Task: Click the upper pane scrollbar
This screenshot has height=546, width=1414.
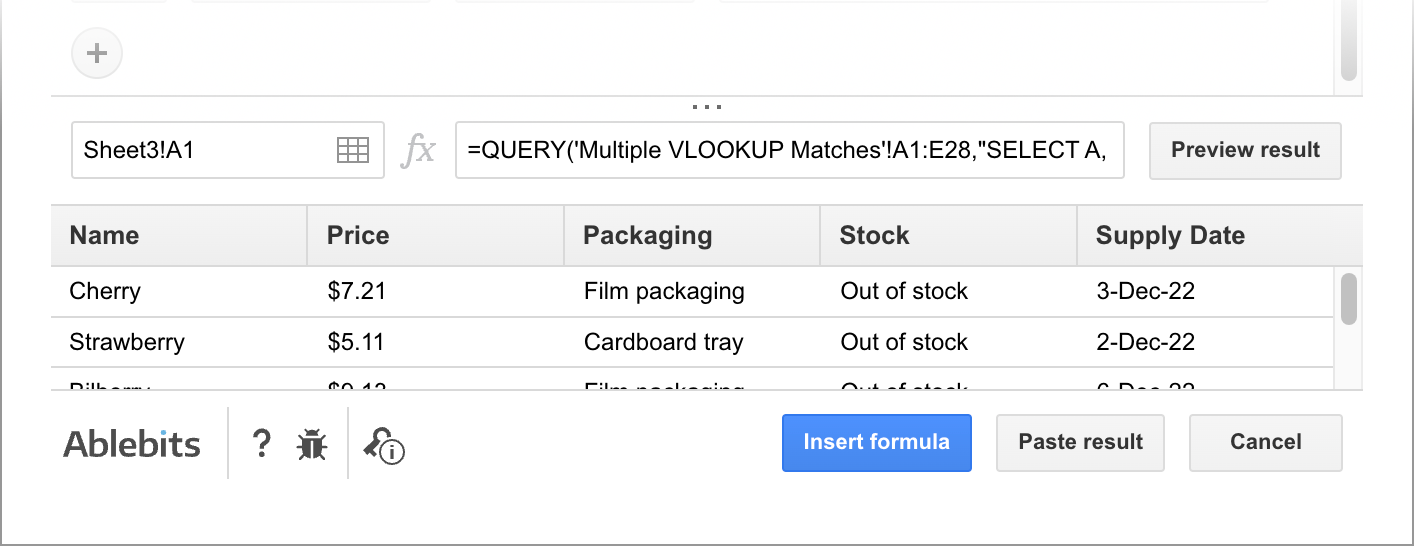Action: (1348, 41)
